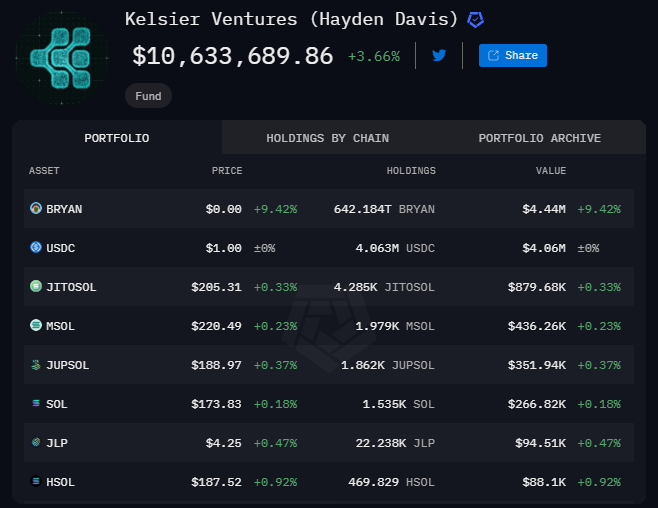Click the SOL token icon
The width and height of the screenshot is (658, 508).
[x=36, y=404]
